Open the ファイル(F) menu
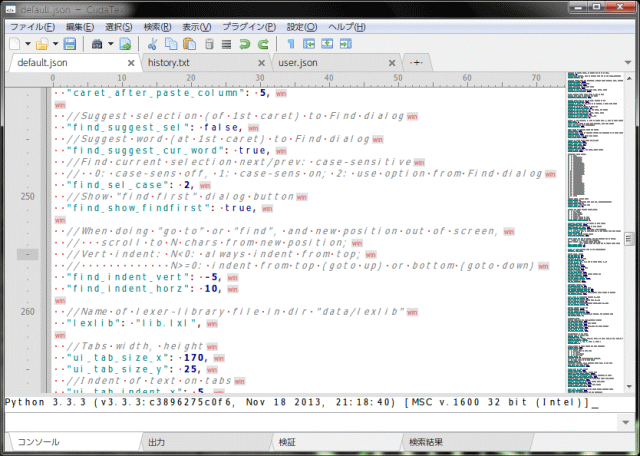 (x=32, y=27)
